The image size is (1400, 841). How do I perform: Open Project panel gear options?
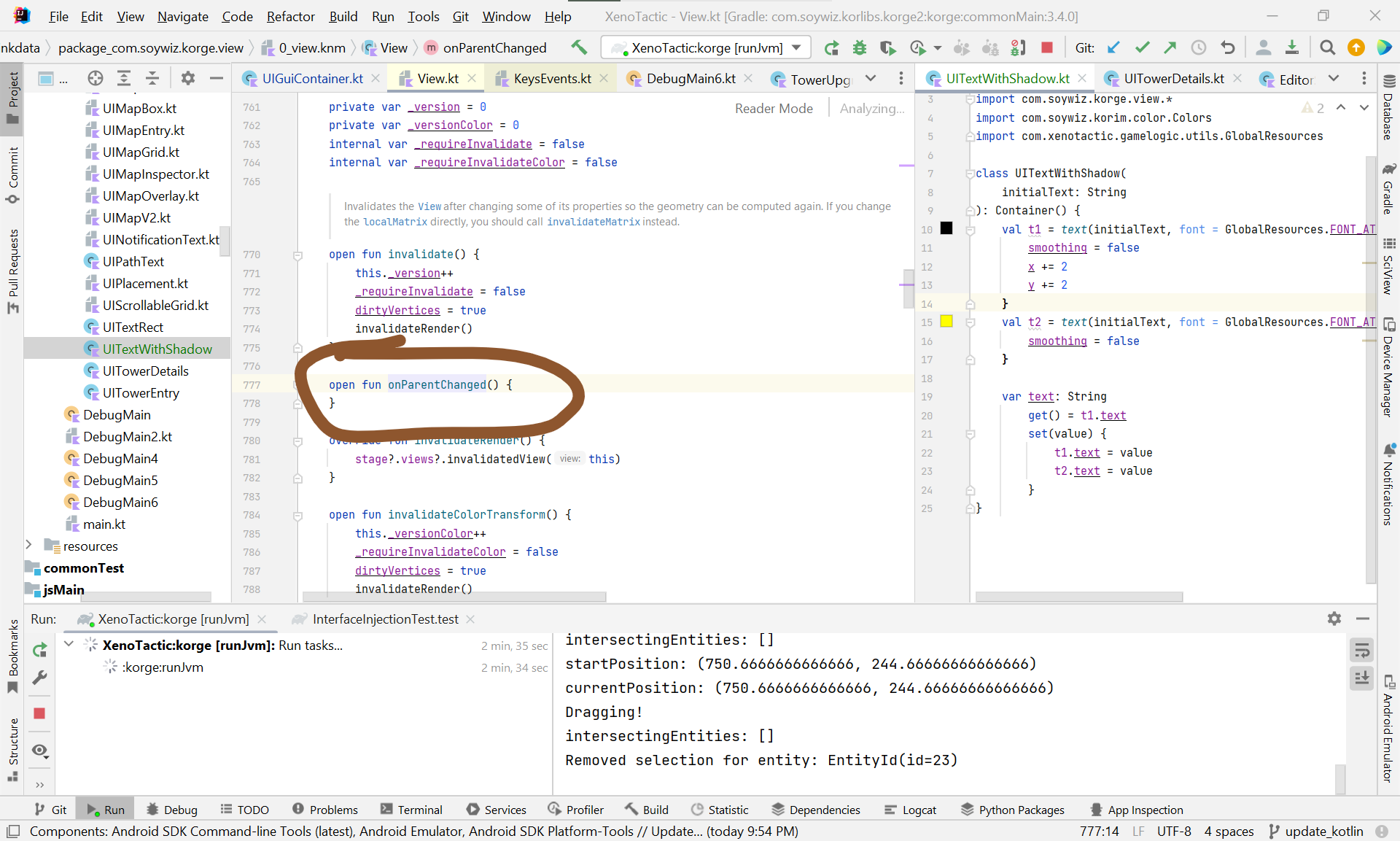pos(188,78)
